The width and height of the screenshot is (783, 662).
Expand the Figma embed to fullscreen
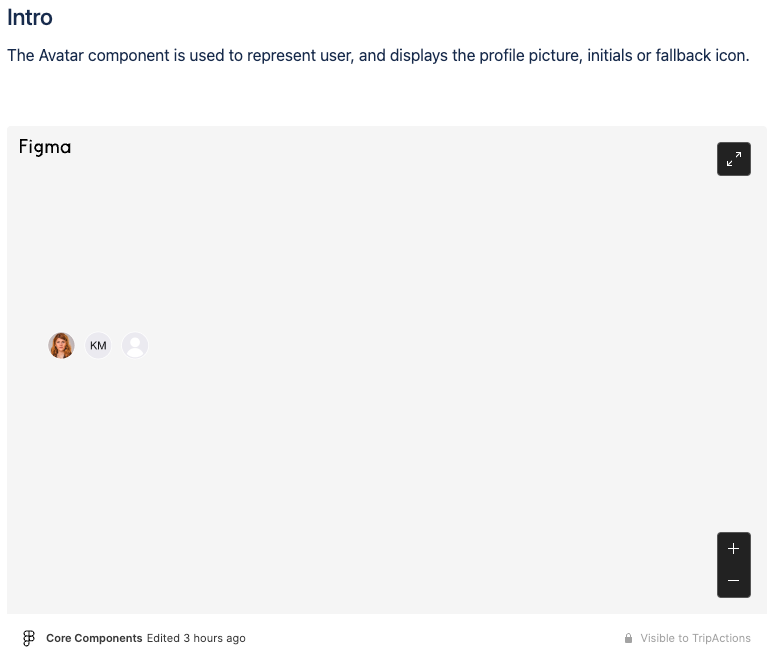coord(734,159)
